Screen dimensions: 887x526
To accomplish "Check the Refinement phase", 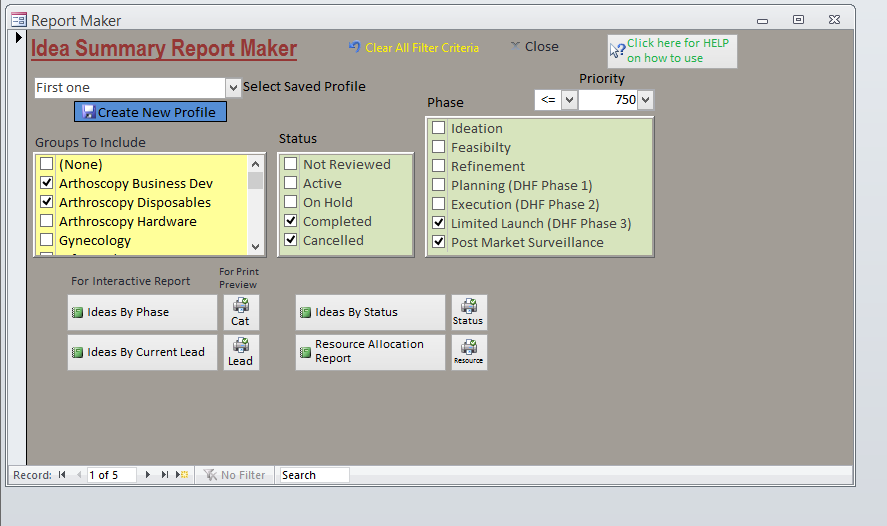I will click(438, 166).
